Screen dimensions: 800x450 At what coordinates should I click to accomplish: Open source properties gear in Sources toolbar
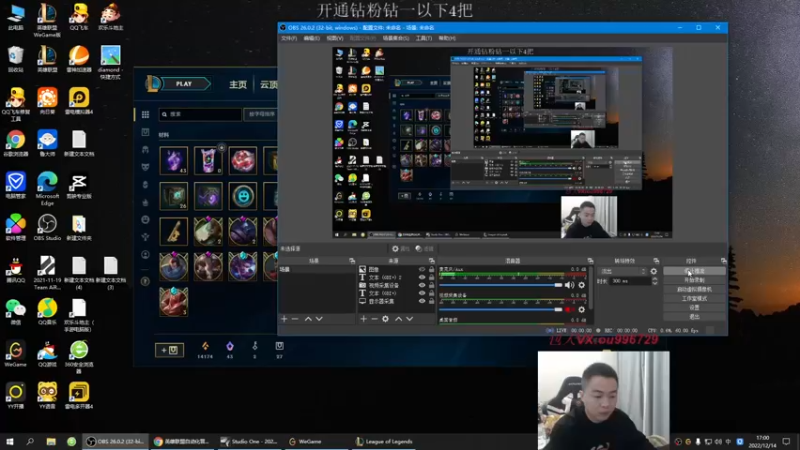tap(385, 319)
